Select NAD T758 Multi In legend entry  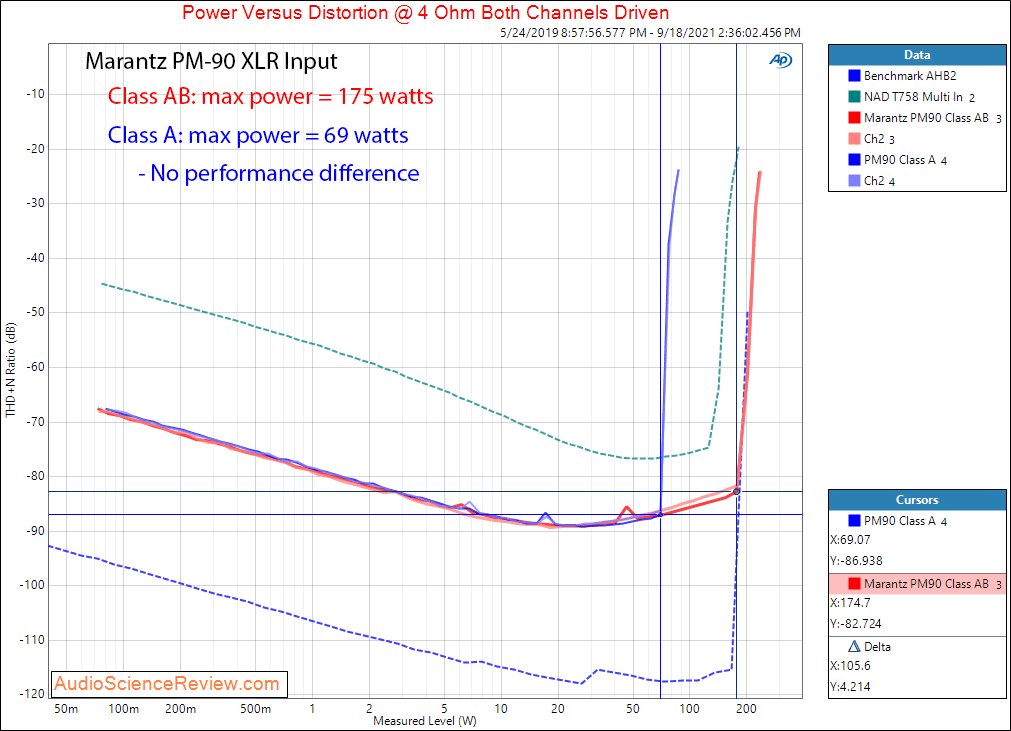[x=919, y=97]
